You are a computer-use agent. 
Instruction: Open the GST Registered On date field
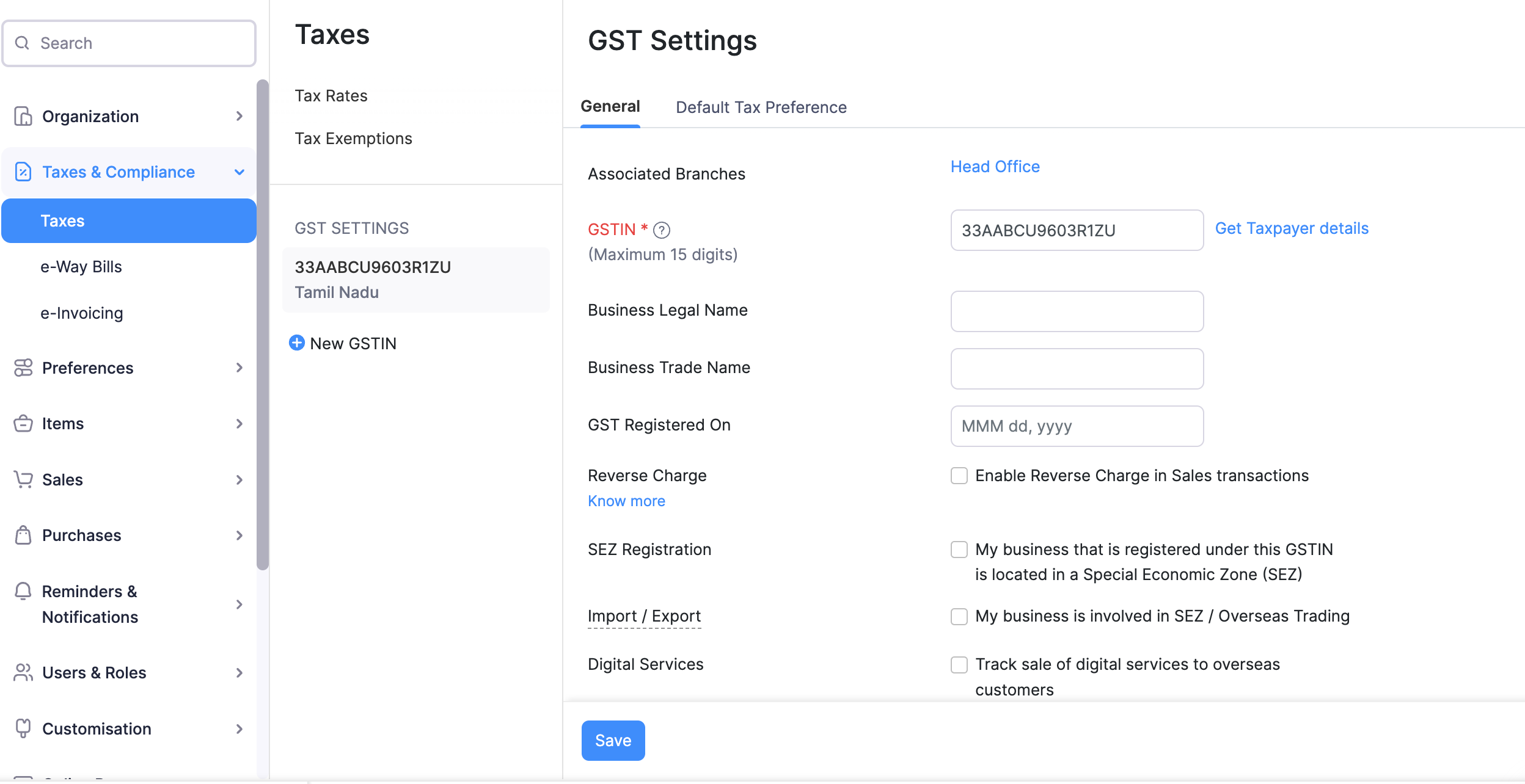tap(1077, 426)
